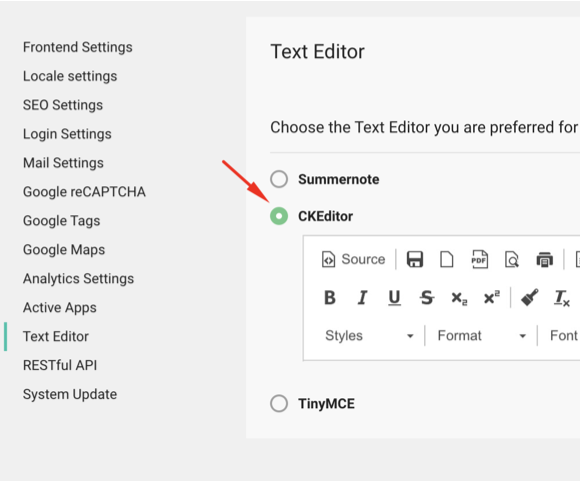
Task: Go to Google reCAPTCHA settings
Action: click(x=84, y=192)
